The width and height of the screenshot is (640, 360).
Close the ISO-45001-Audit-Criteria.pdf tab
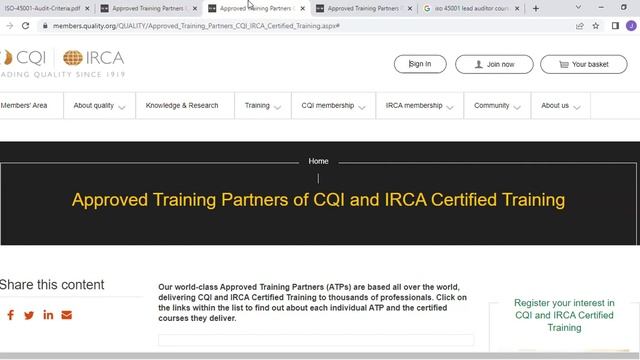coord(87,8)
